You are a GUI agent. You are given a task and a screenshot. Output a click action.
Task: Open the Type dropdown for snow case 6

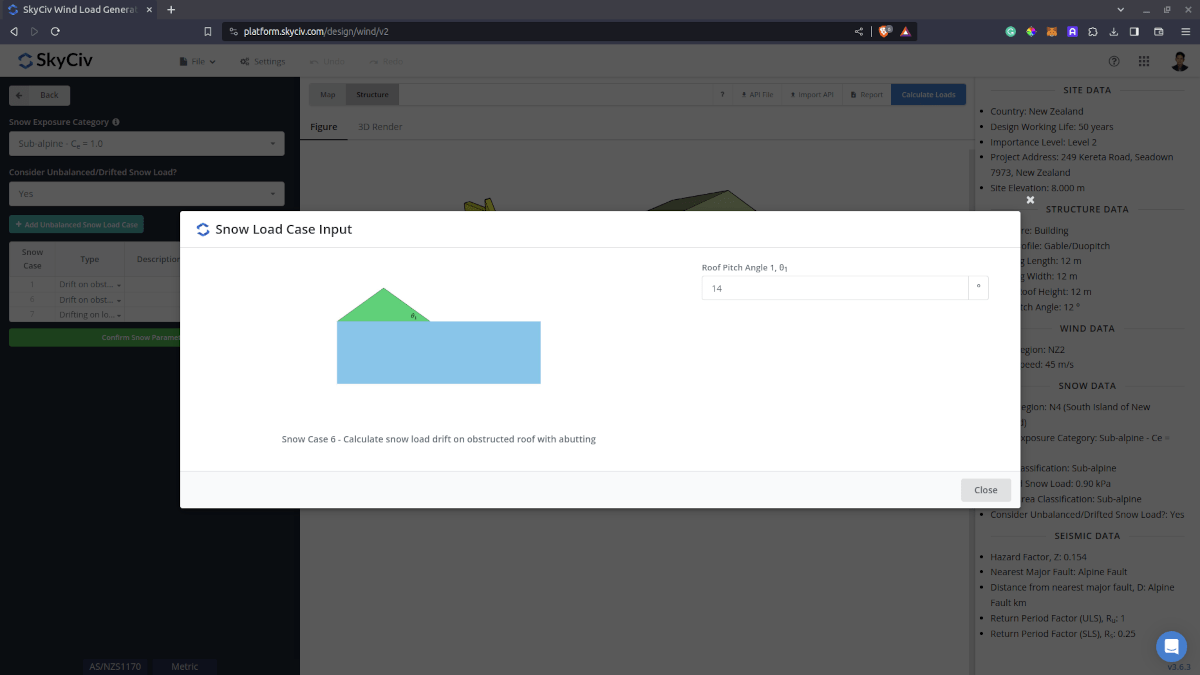(x=90, y=300)
